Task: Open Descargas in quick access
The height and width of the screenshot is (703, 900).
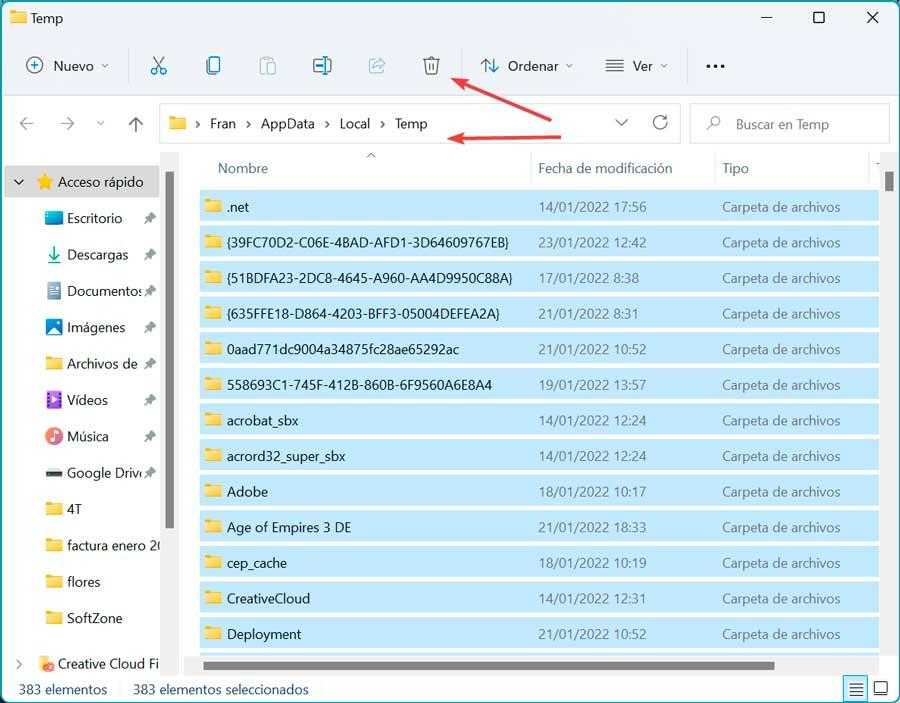Action: 97,255
